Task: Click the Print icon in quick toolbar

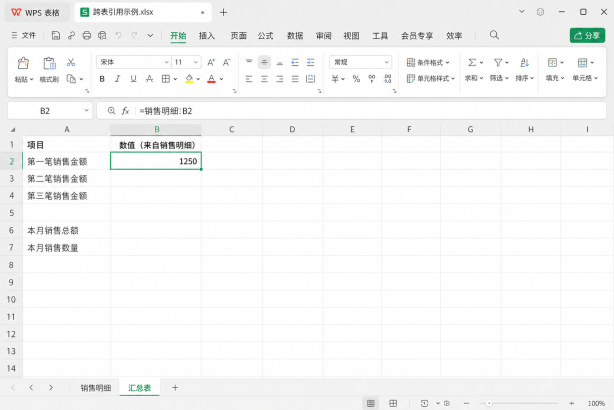Action: (x=87, y=36)
